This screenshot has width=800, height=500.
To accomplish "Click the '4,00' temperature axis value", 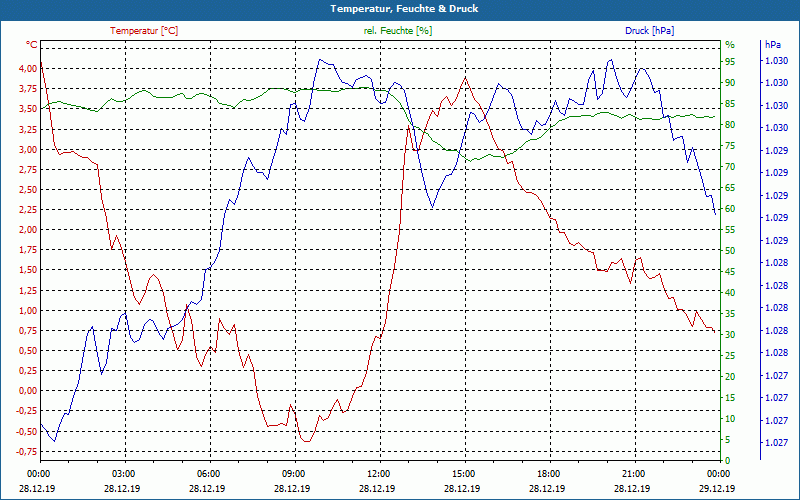I will [28, 68].
